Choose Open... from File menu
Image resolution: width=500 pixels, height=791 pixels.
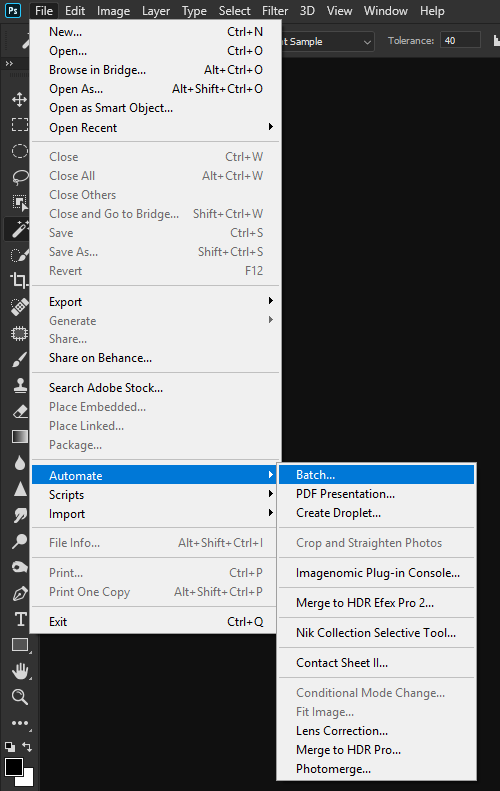[156, 51]
